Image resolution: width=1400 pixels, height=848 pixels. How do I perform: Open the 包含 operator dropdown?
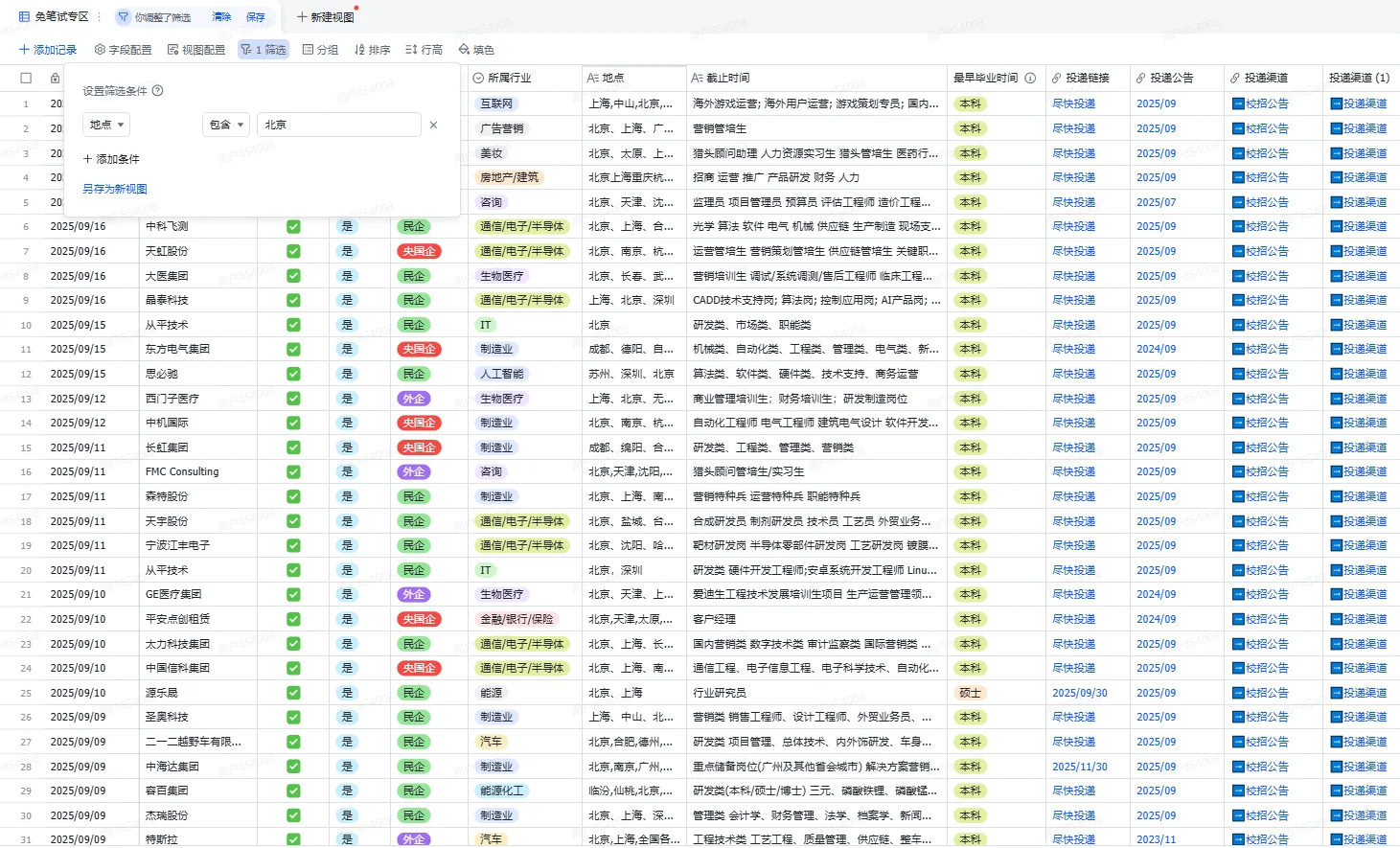(226, 125)
